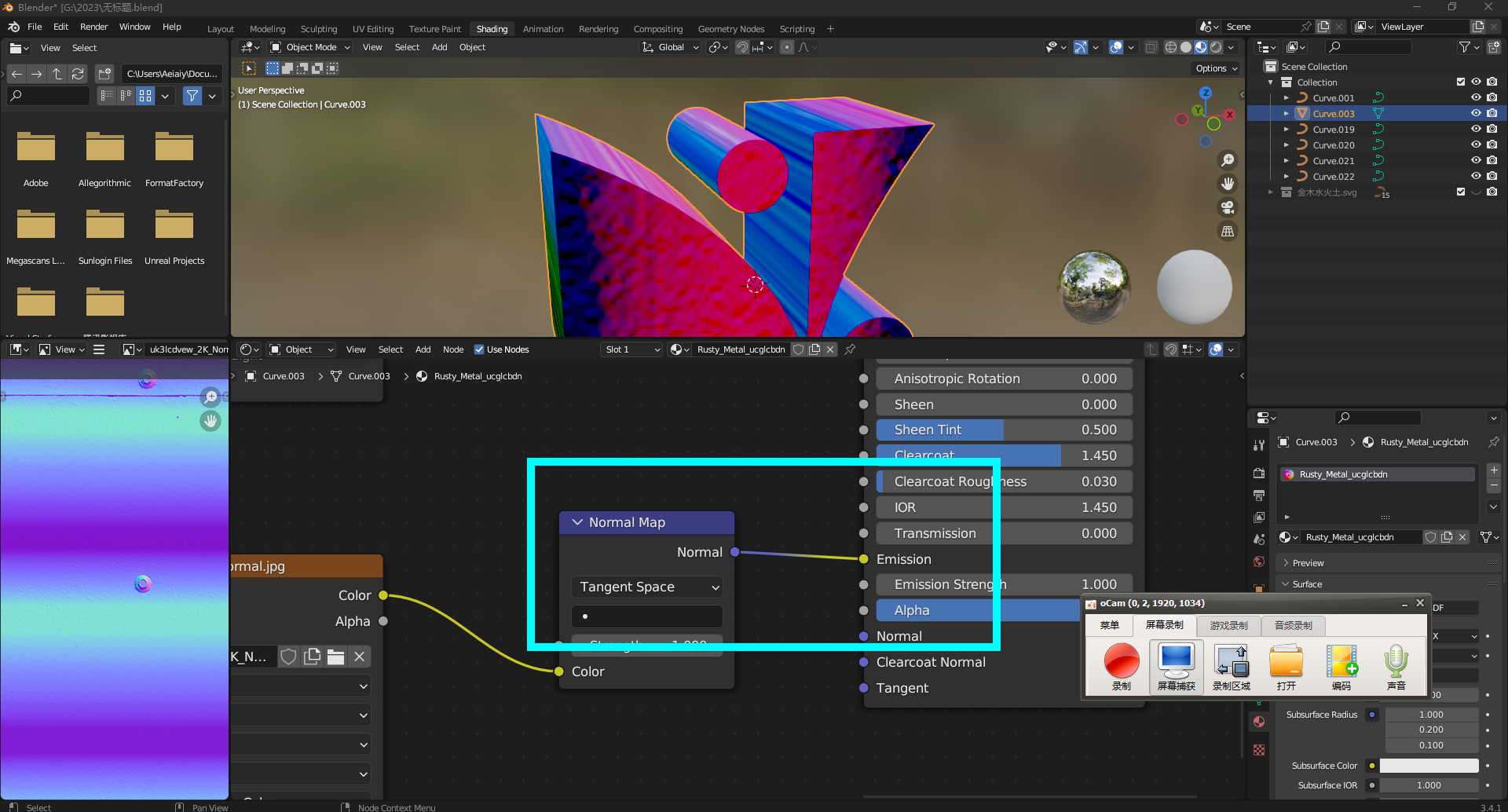
Task: Unlink the Rusty_Metal material in node header
Action: [830, 349]
